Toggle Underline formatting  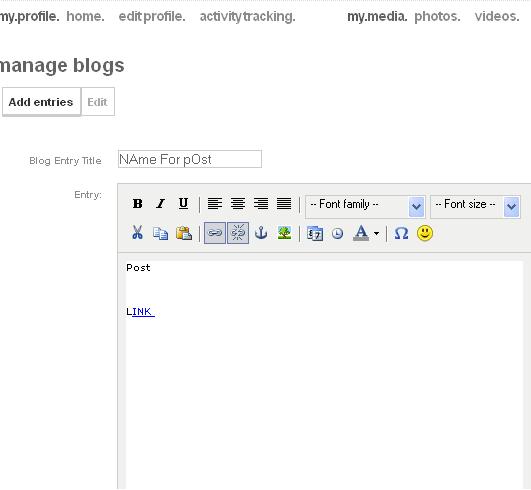coord(183,204)
